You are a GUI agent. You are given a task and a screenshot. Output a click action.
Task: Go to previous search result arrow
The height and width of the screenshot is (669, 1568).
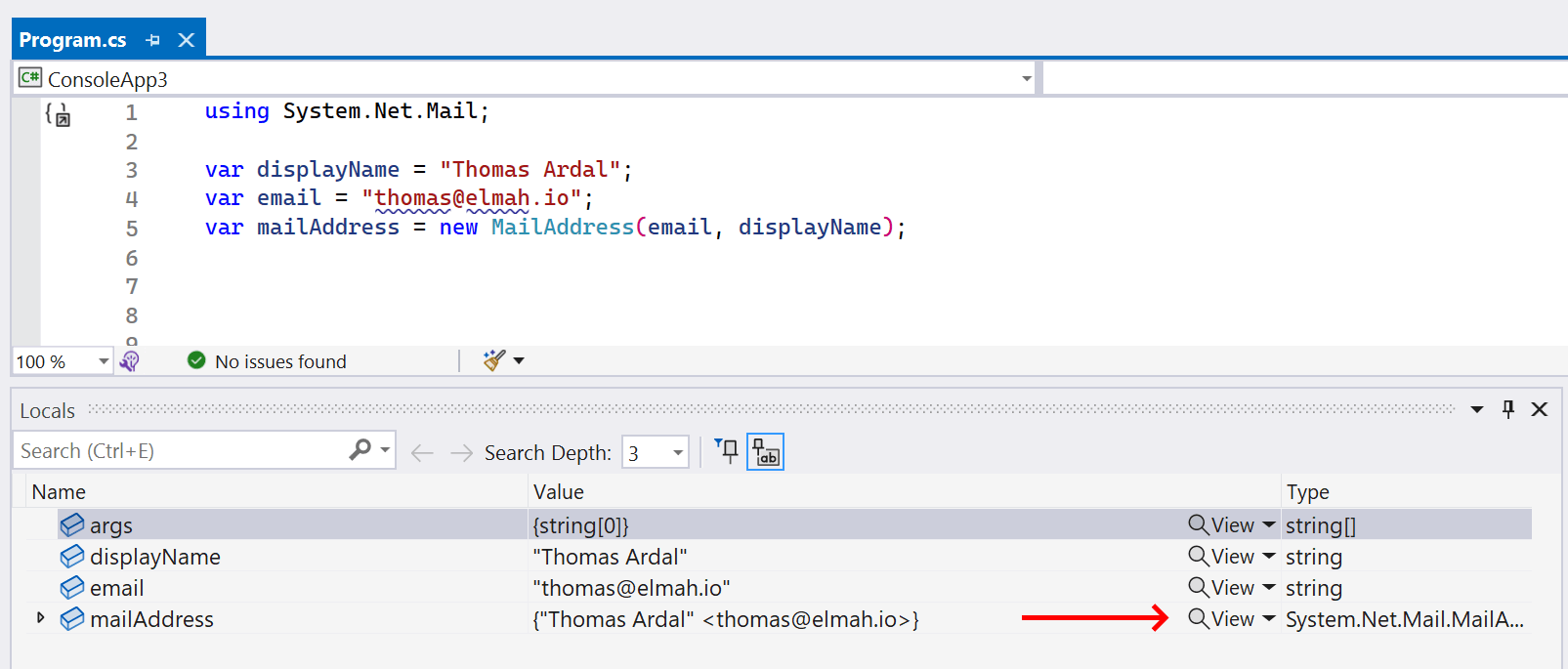[x=422, y=453]
